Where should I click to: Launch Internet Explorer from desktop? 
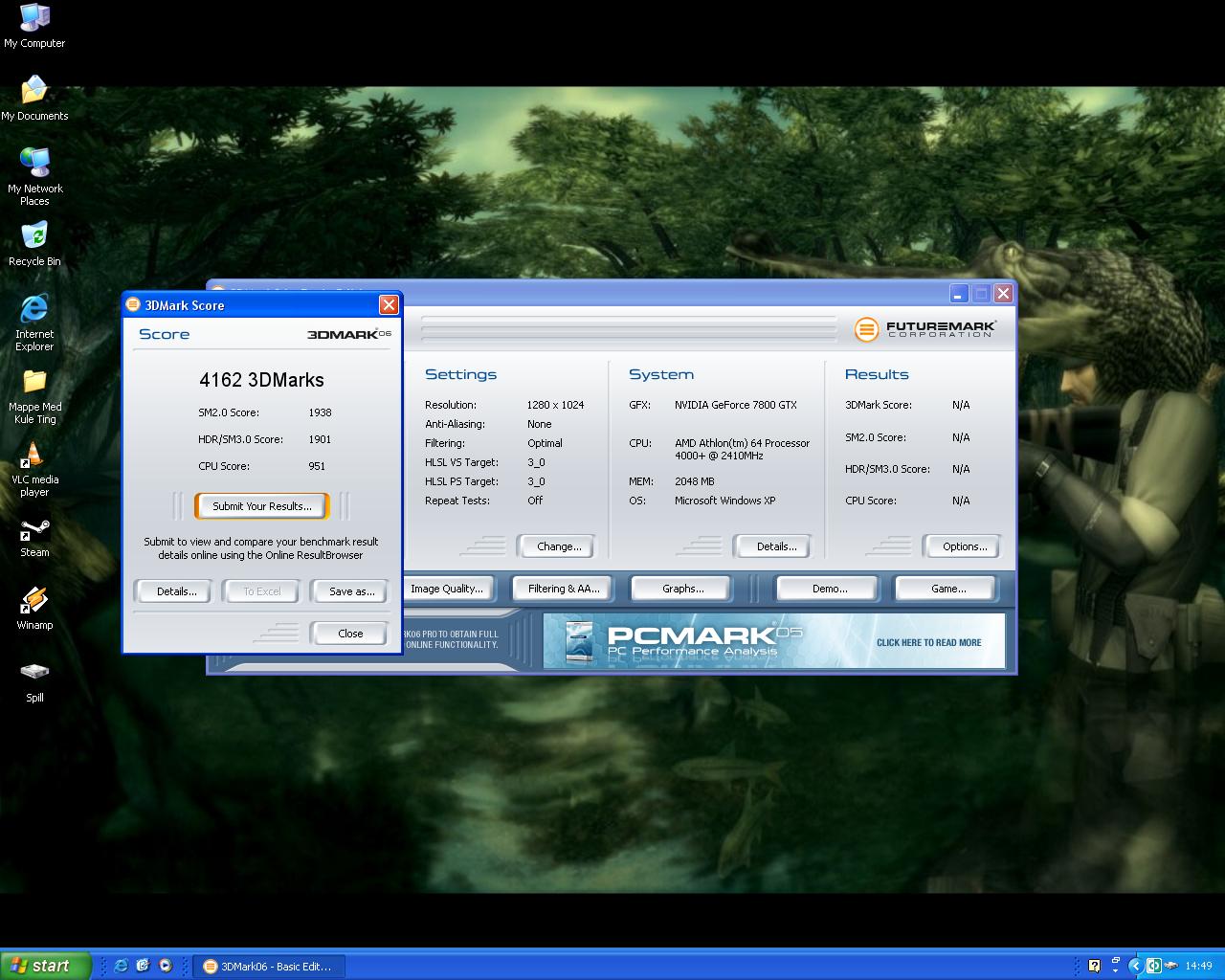(x=34, y=323)
